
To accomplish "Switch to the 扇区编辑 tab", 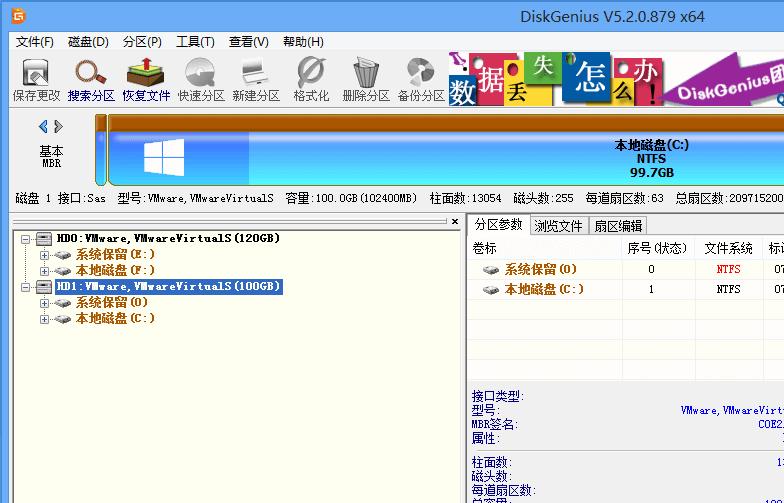I will click(618, 226).
